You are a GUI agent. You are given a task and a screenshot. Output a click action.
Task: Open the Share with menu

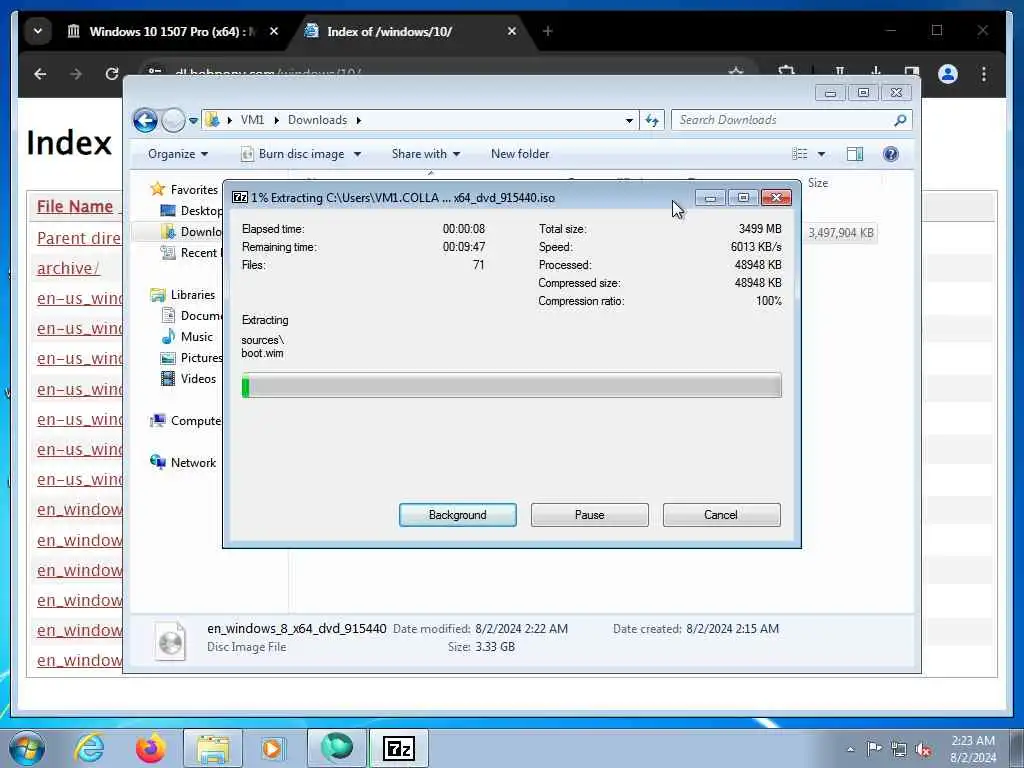pos(426,154)
